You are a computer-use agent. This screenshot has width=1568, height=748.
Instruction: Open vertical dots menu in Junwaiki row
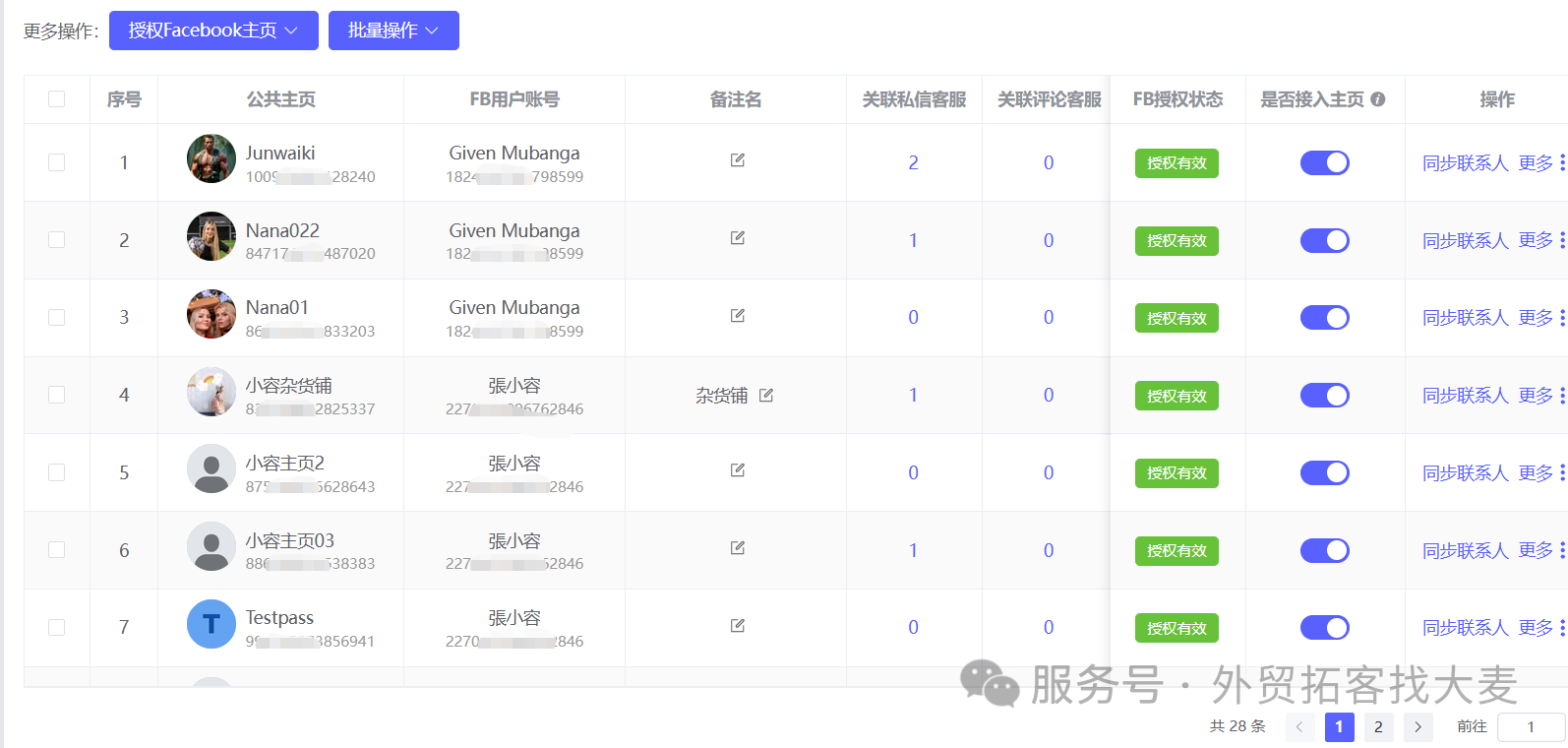coord(1561,162)
